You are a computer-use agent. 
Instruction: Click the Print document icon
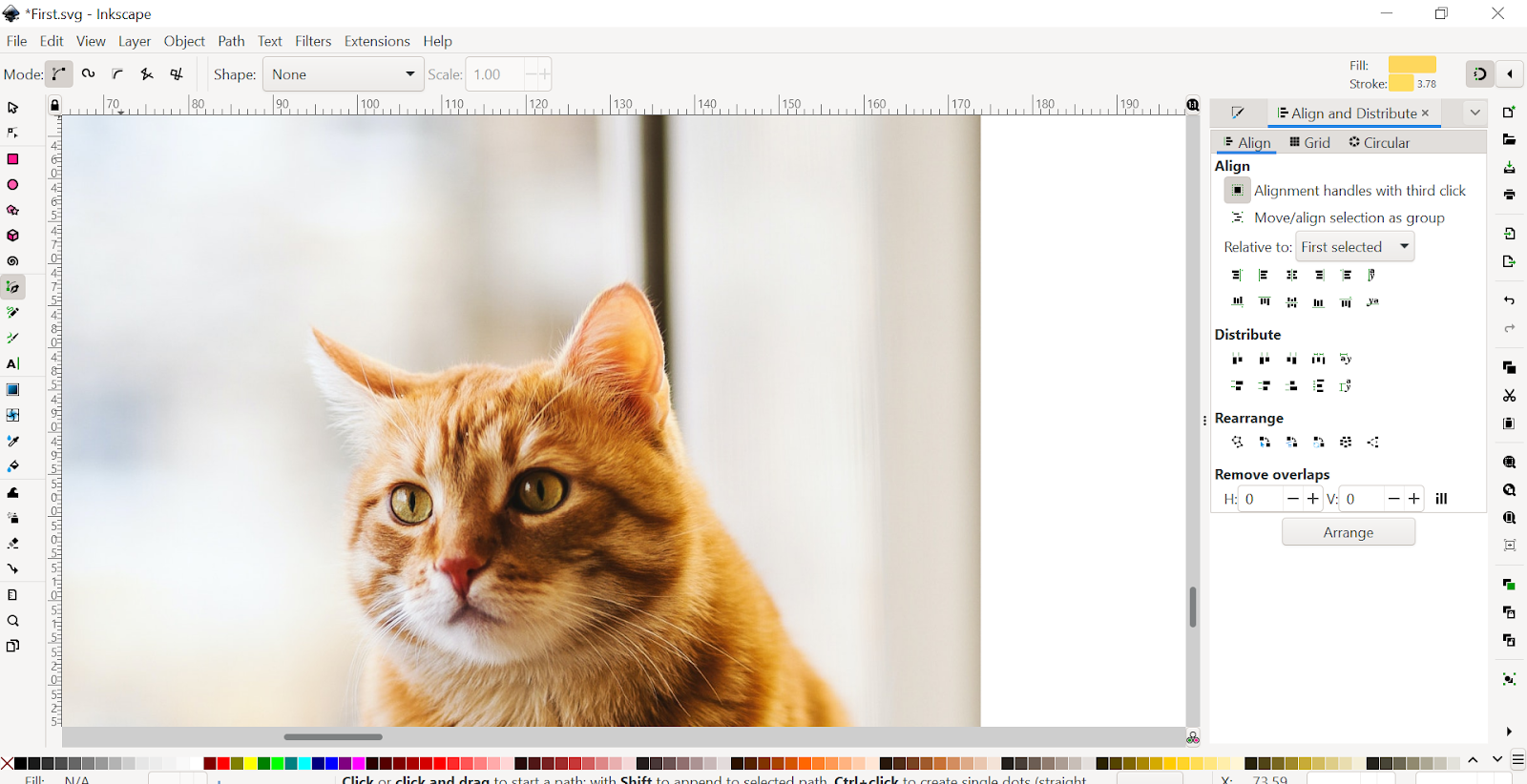point(1509,195)
